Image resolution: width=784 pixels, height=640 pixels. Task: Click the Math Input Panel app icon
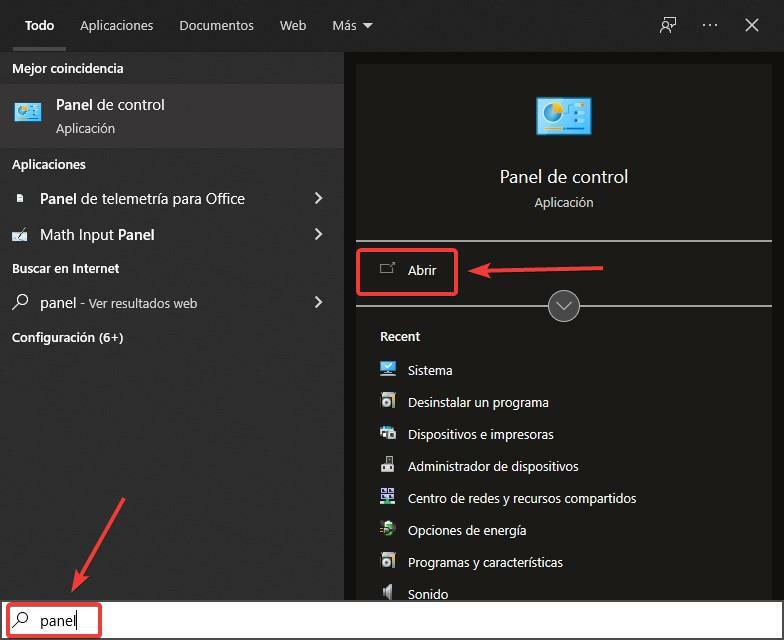point(20,234)
